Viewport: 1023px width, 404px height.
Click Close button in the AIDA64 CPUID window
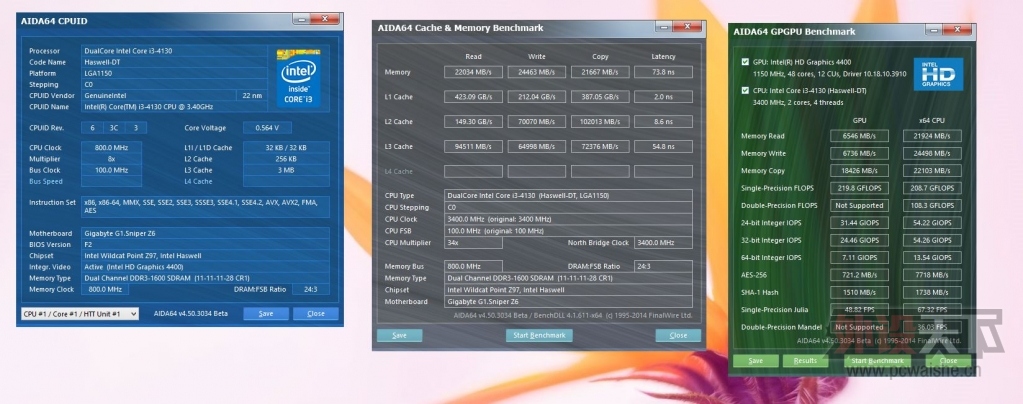[x=316, y=313]
